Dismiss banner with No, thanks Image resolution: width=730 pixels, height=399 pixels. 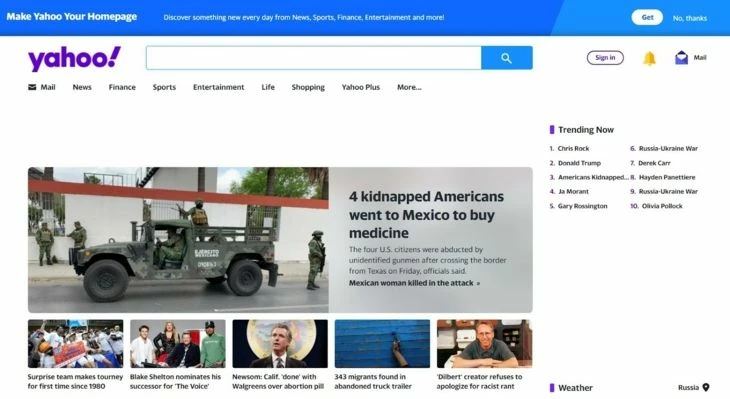(x=689, y=18)
